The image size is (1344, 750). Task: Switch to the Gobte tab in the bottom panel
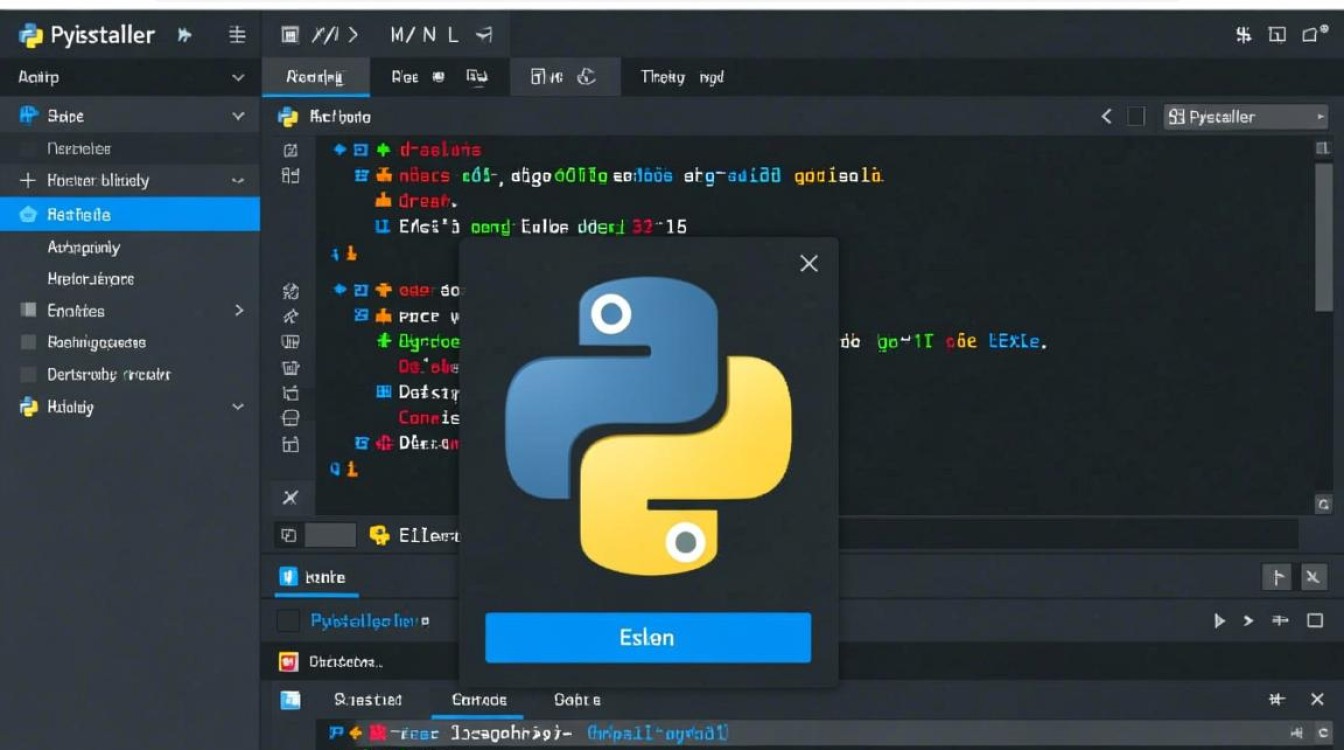577,700
